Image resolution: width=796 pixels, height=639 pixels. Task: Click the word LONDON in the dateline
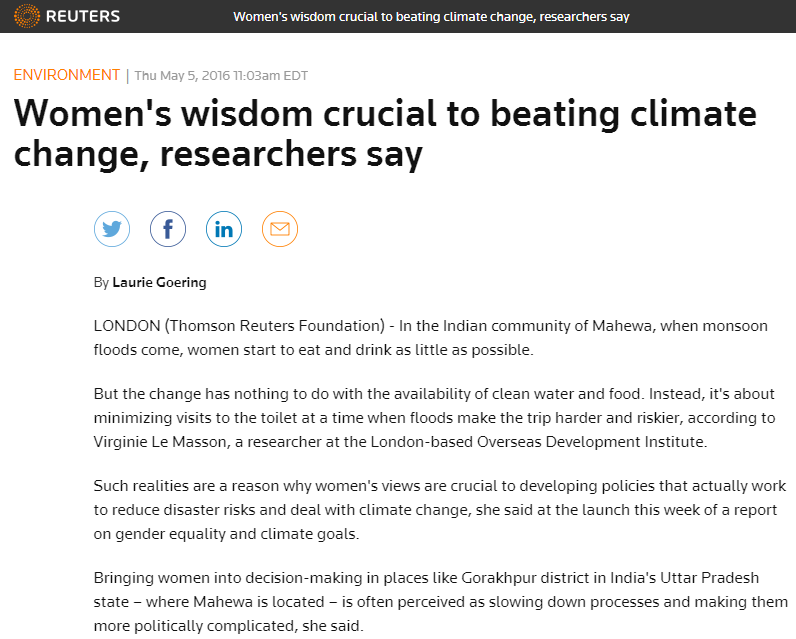coord(127,325)
